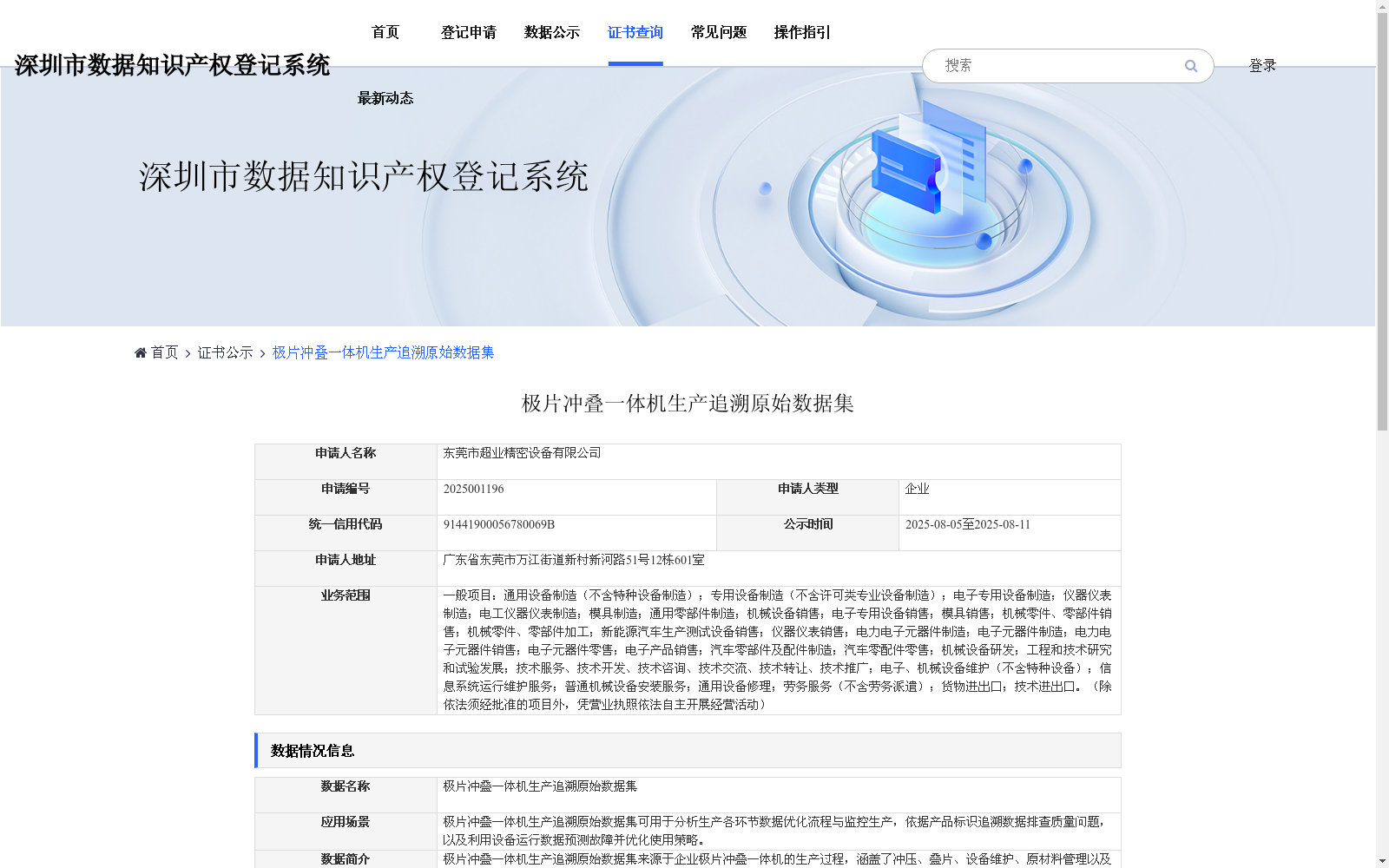Click the 申请人地址 label cell
The image size is (1389, 868).
pos(346,569)
